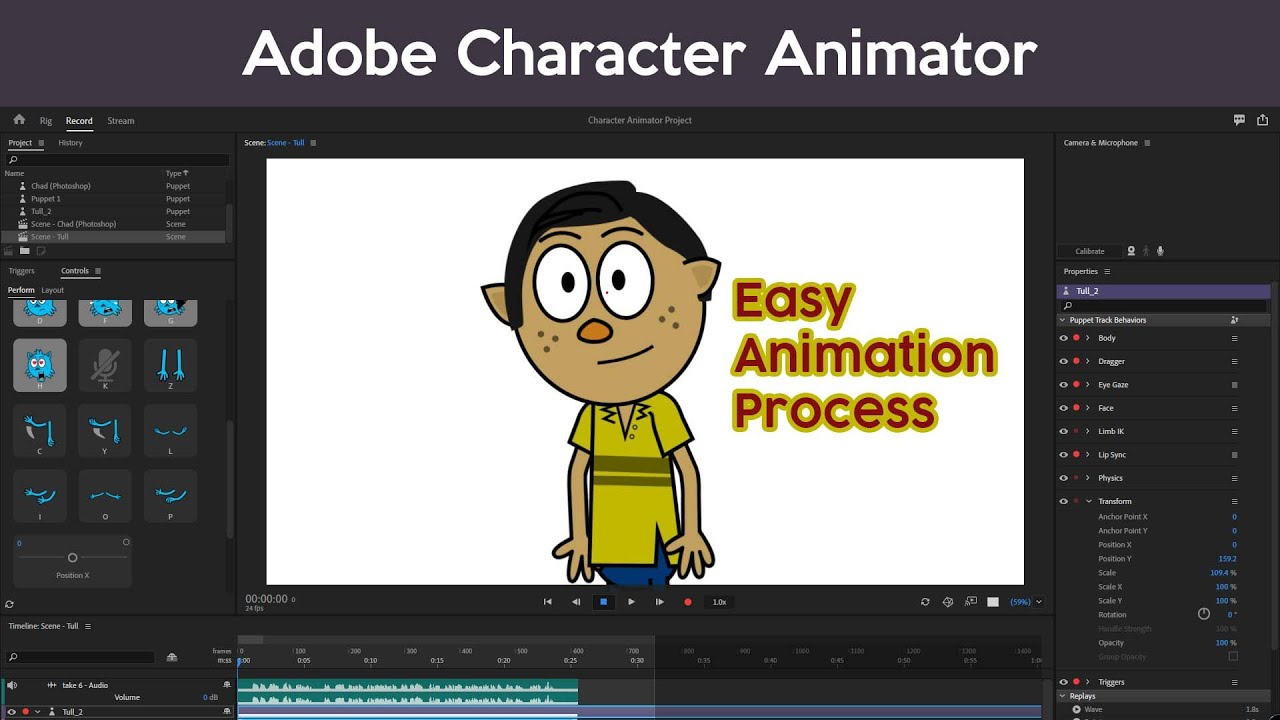The height and width of the screenshot is (720, 1280).
Task: Click the Rotation dial control
Action: (1204, 614)
